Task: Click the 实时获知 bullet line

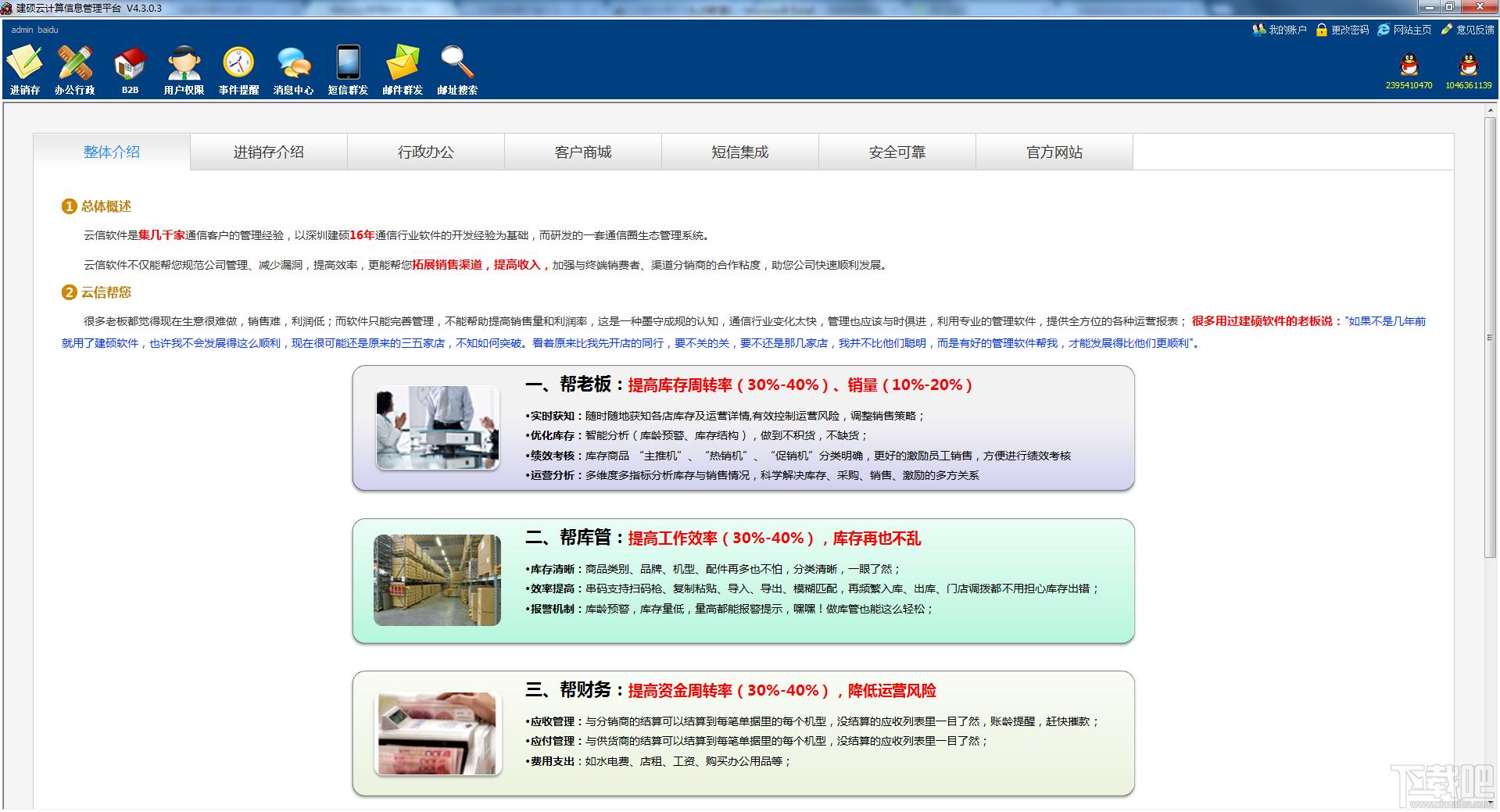Action: click(x=725, y=416)
